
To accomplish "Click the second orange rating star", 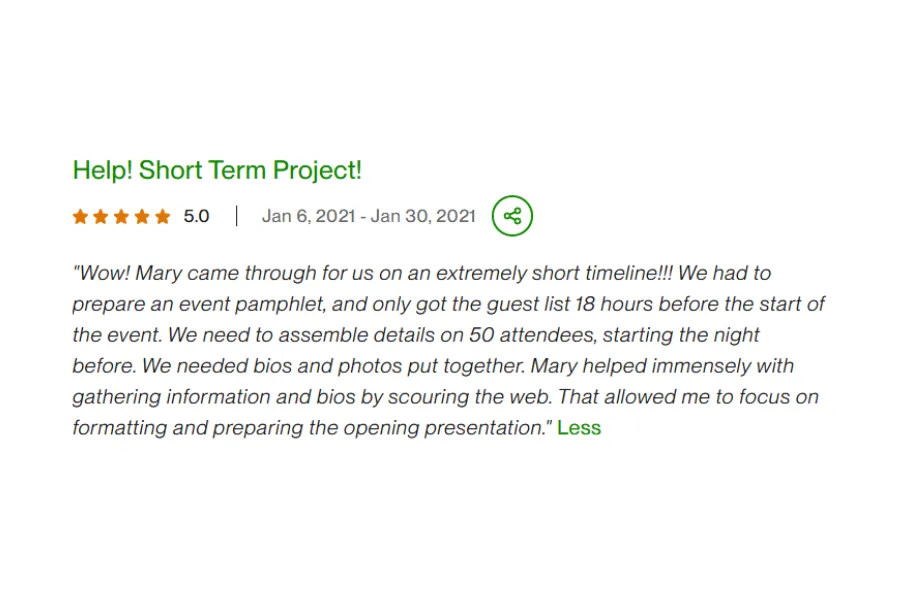I will [101, 216].
